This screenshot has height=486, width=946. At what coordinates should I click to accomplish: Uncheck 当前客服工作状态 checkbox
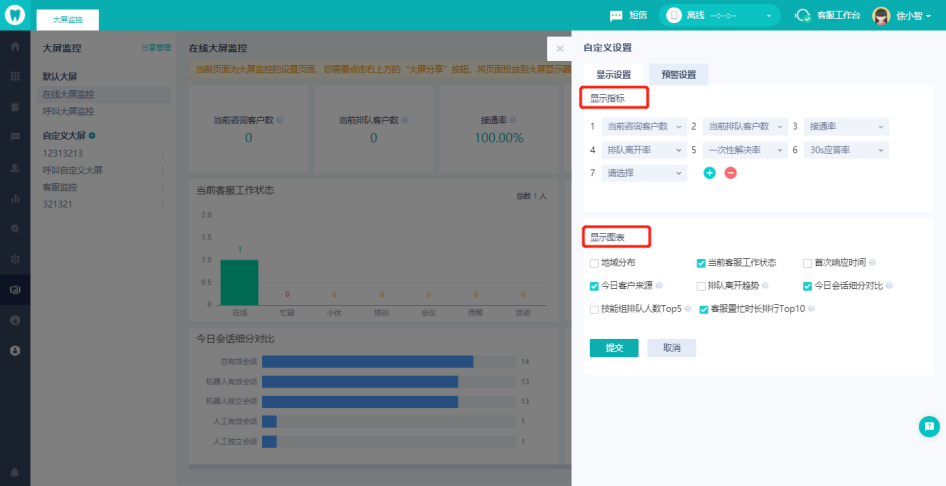coord(701,264)
